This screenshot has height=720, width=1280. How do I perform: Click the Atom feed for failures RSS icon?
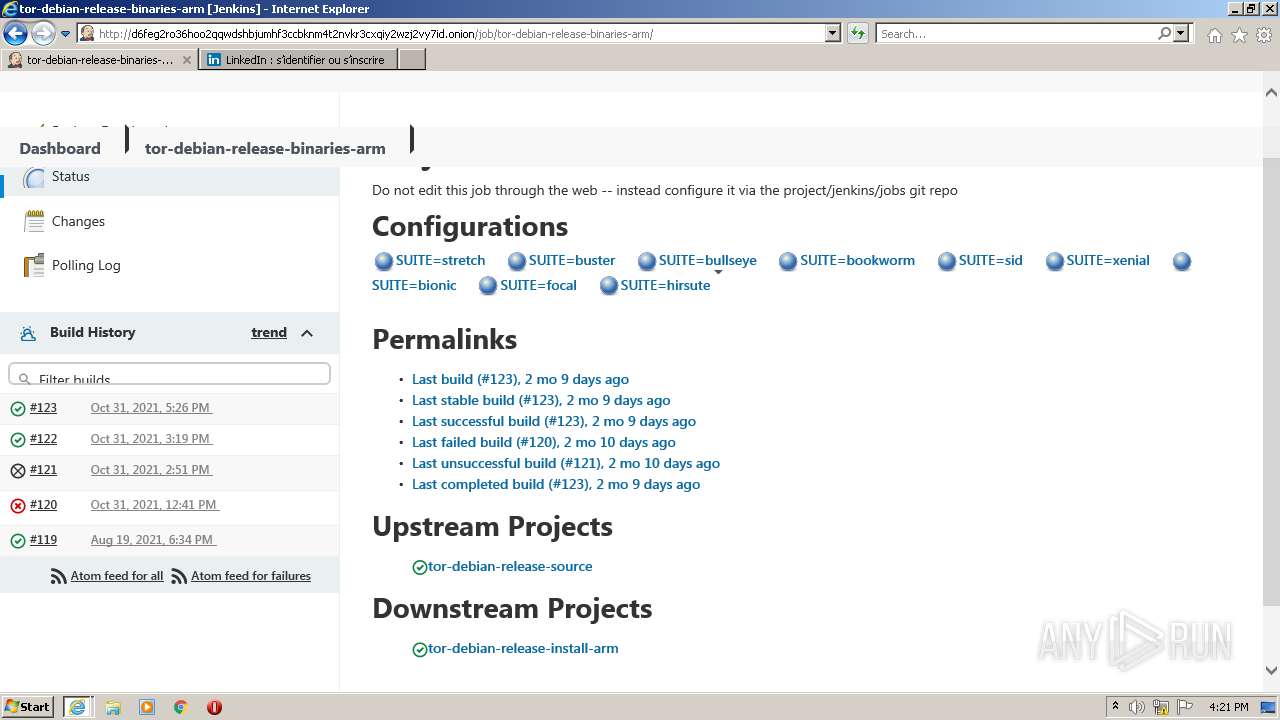(x=179, y=576)
